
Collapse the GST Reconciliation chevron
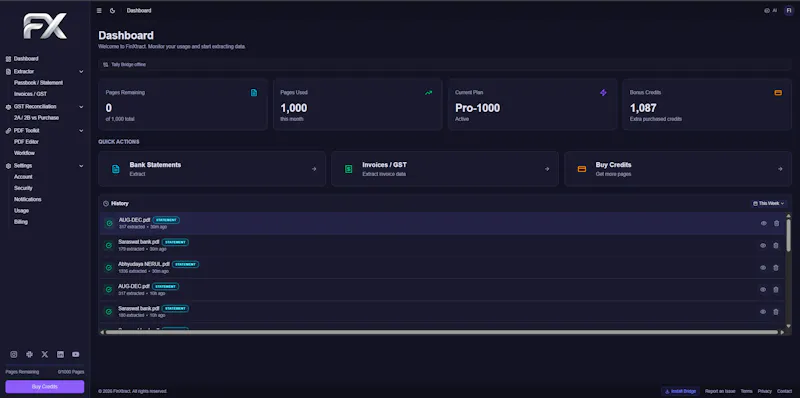click(x=81, y=107)
